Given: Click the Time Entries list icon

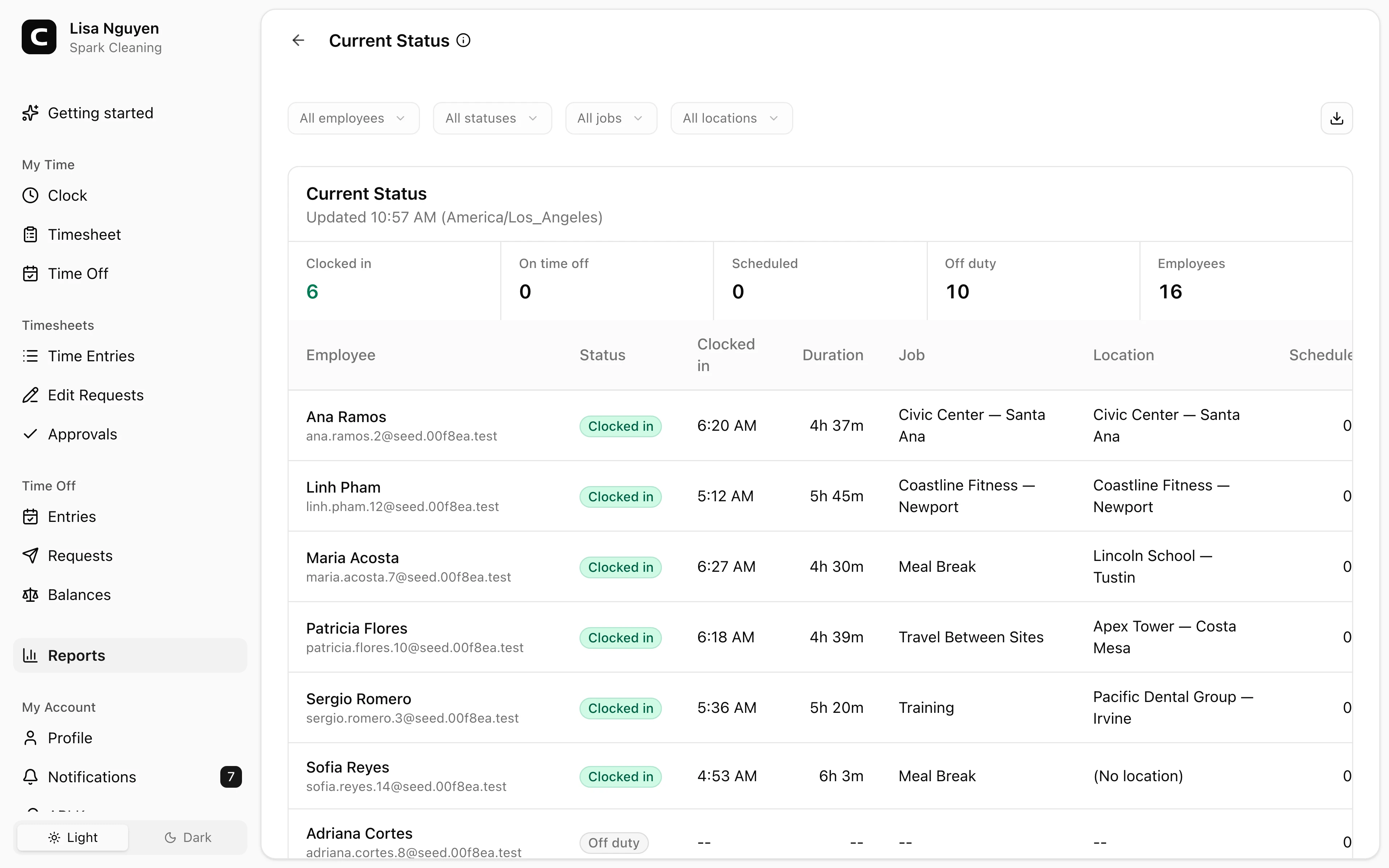Looking at the screenshot, I should (x=30, y=357).
